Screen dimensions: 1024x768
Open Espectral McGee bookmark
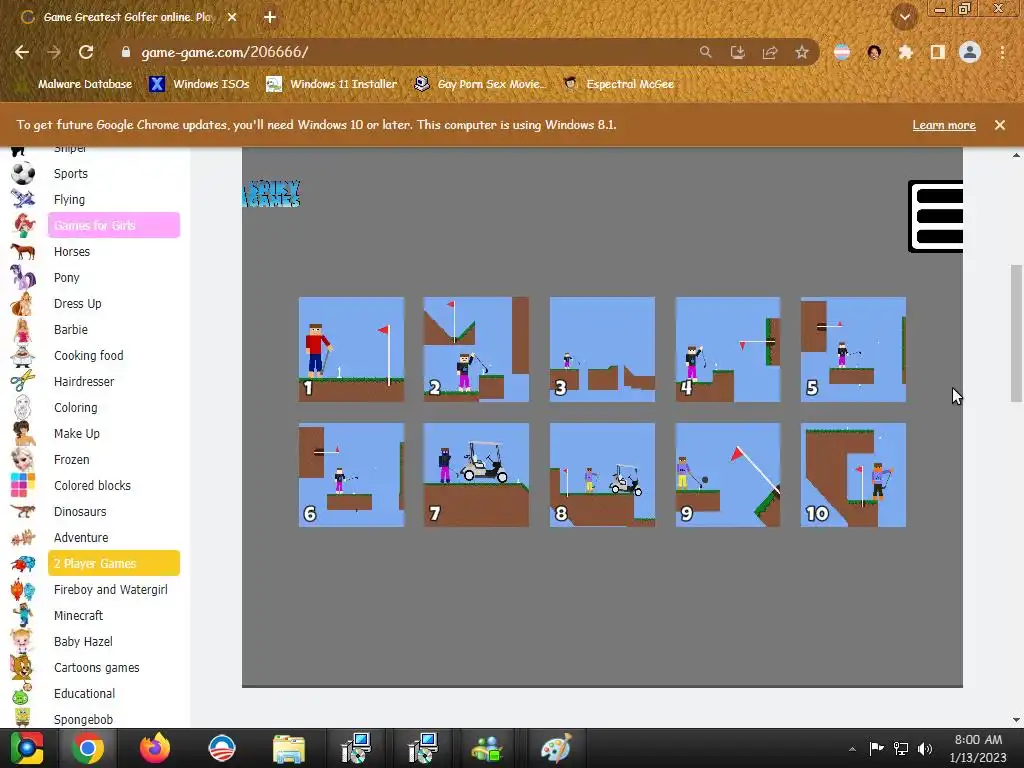coord(619,84)
